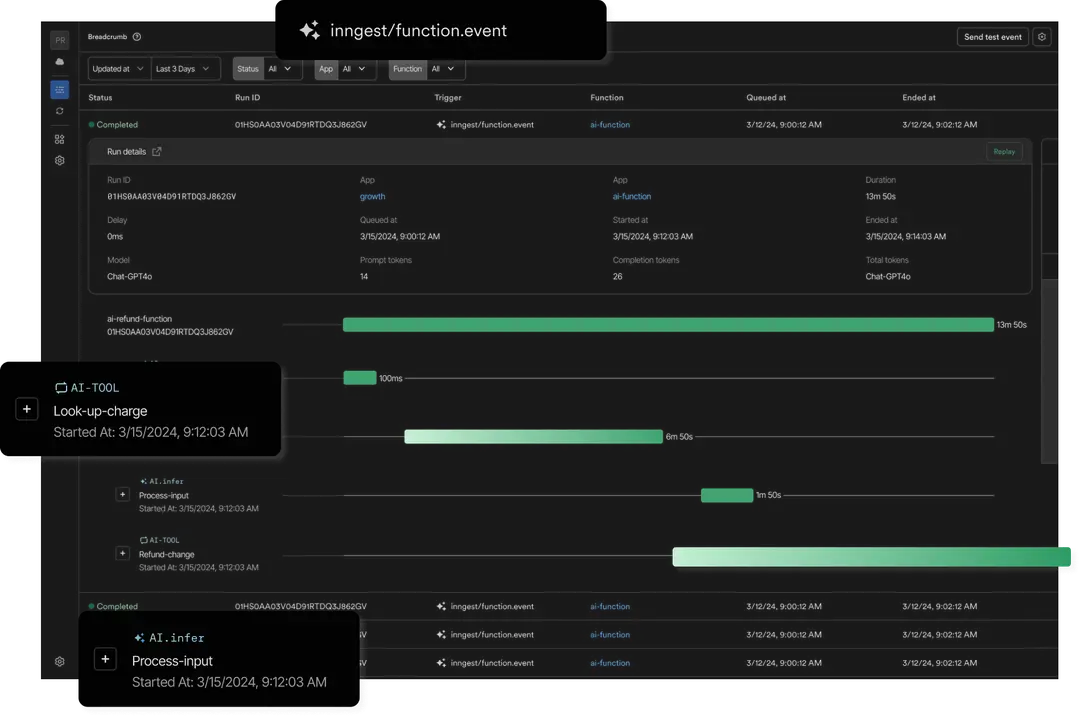Expand the Look-up-charge step
Image resolution: width=1080 pixels, height=716 pixels.
(x=27, y=409)
